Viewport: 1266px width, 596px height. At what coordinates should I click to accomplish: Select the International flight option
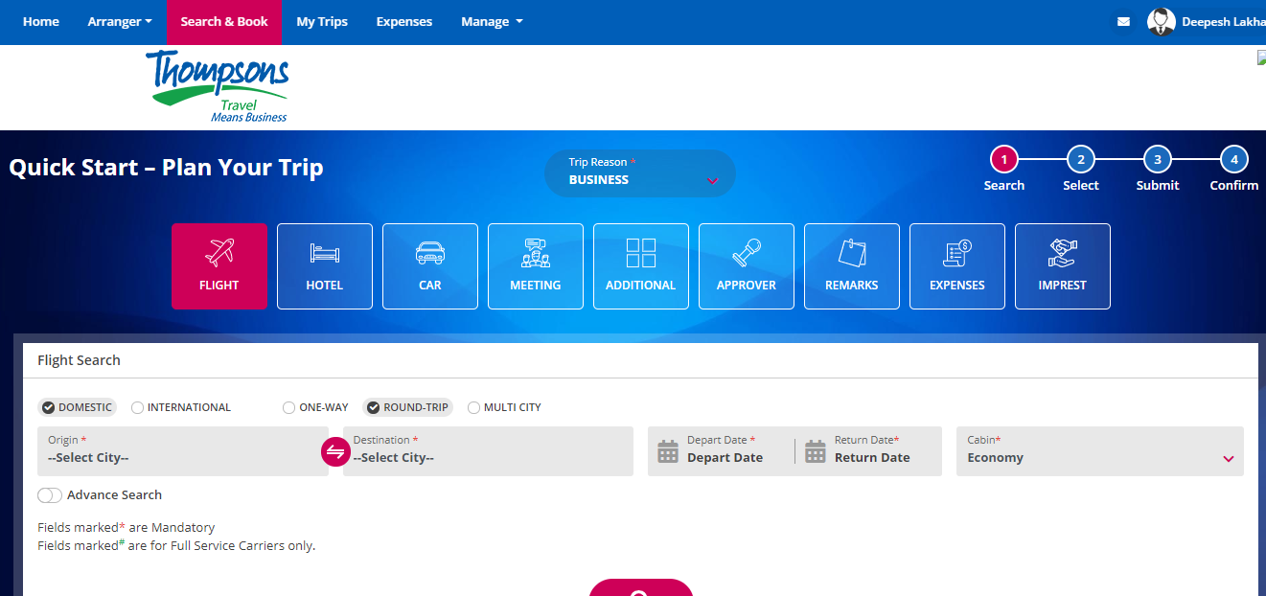(x=181, y=407)
